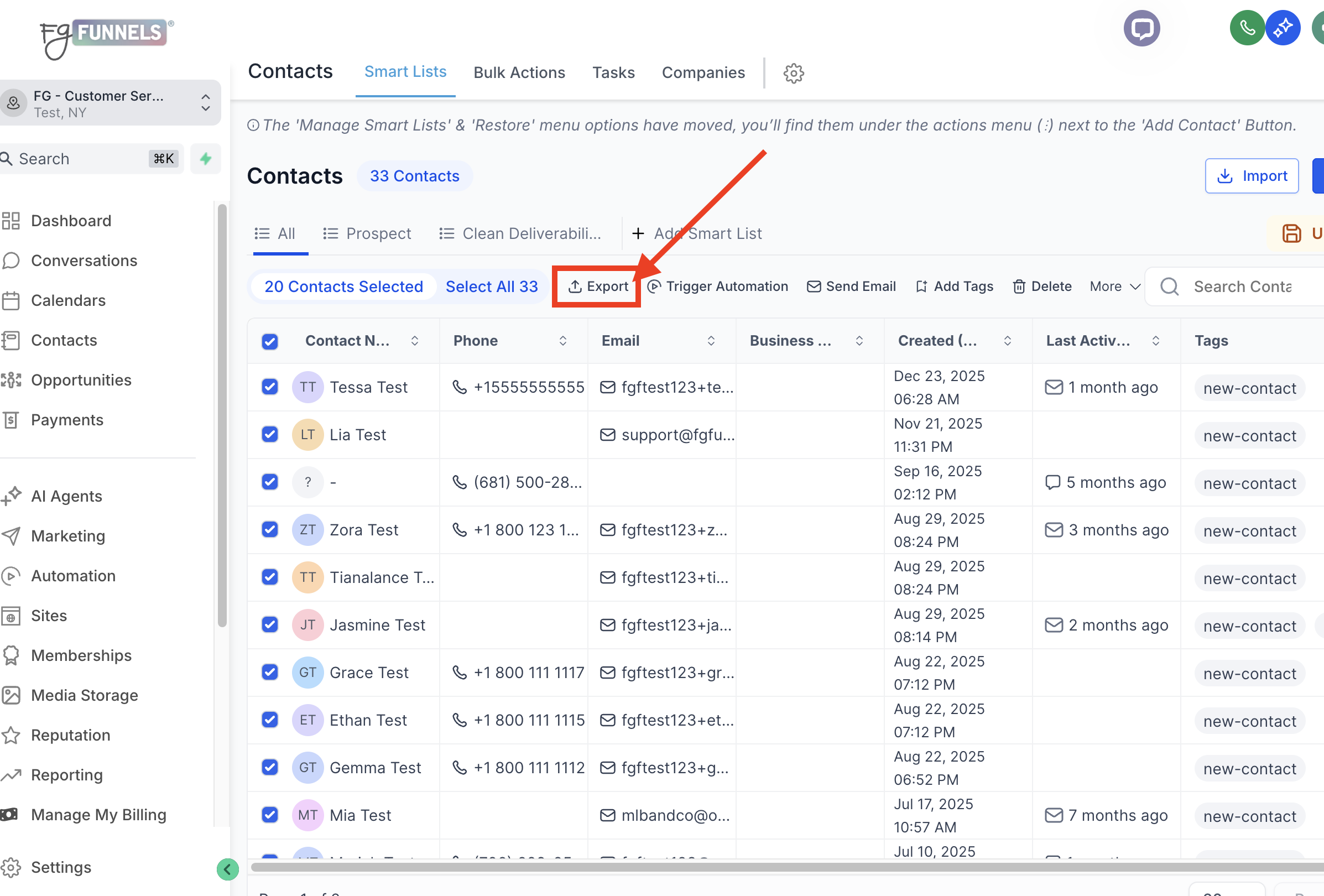The width and height of the screenshot is (1324, 896).
Task: Click the green phone dialer icon
Action: [1247, 28]
